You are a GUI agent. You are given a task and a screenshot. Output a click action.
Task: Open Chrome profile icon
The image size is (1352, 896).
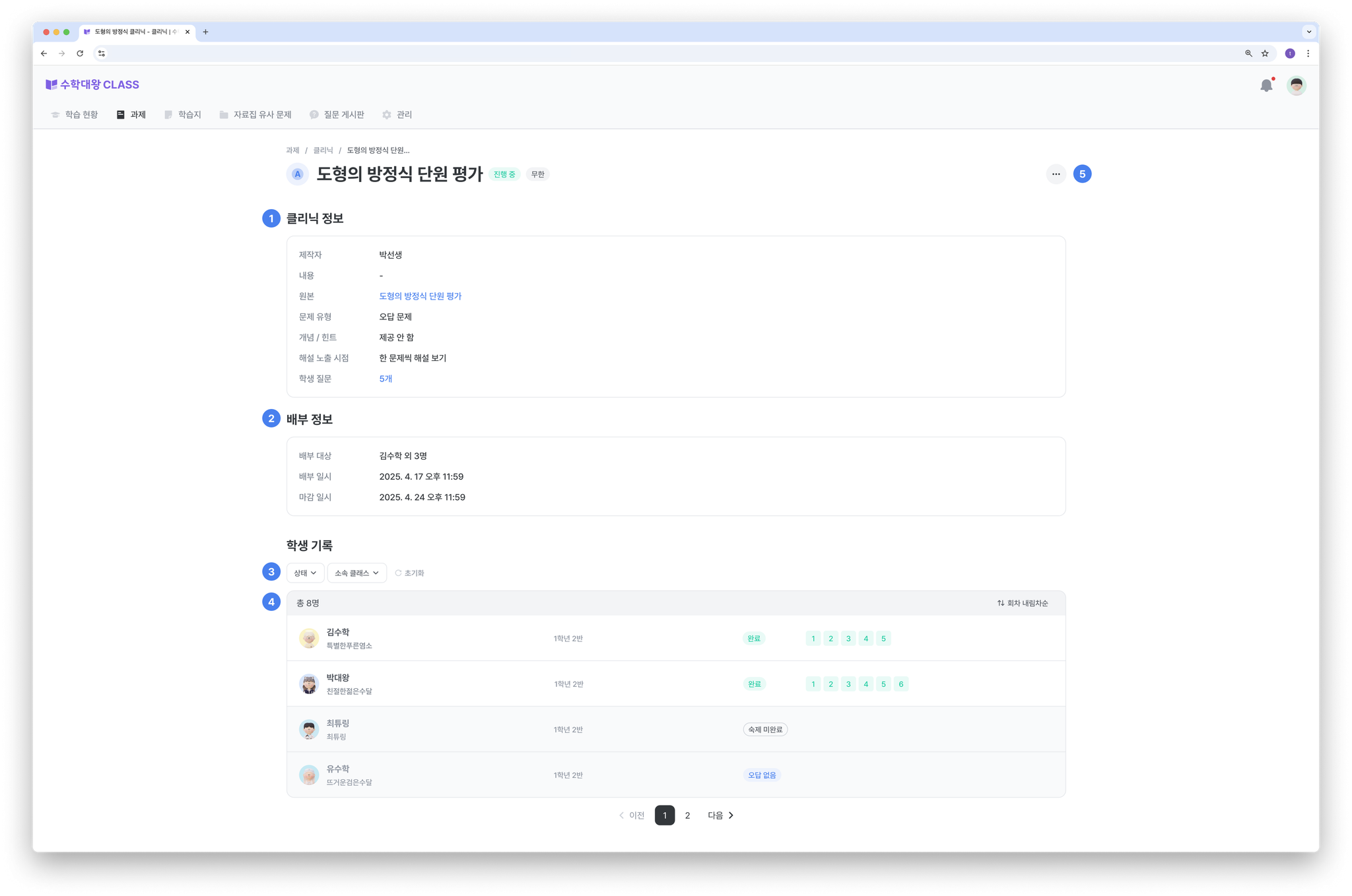click(x=1290, y=53)
